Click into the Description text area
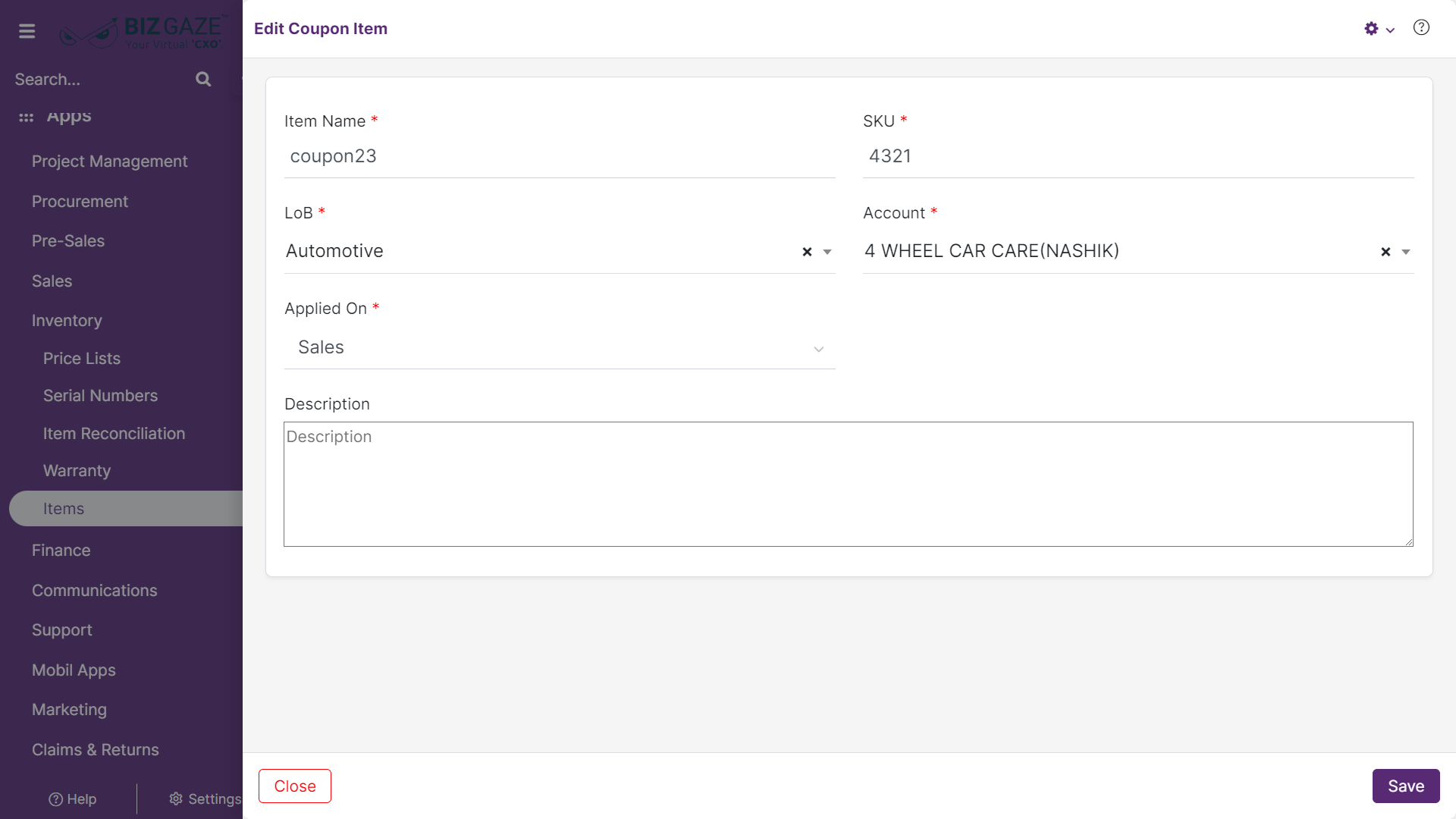 pyautogui.click(x=848, y=484)
